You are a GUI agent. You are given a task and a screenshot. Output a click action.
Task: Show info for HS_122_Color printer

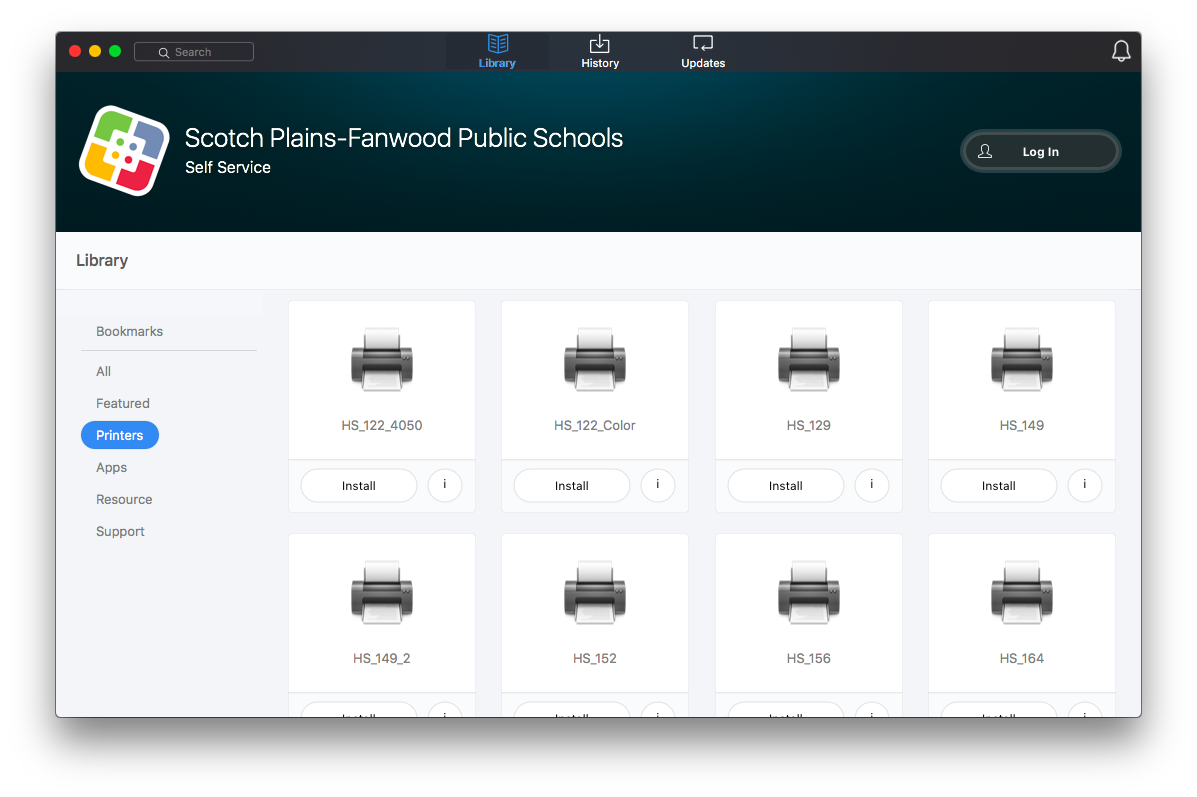(658, 485)
